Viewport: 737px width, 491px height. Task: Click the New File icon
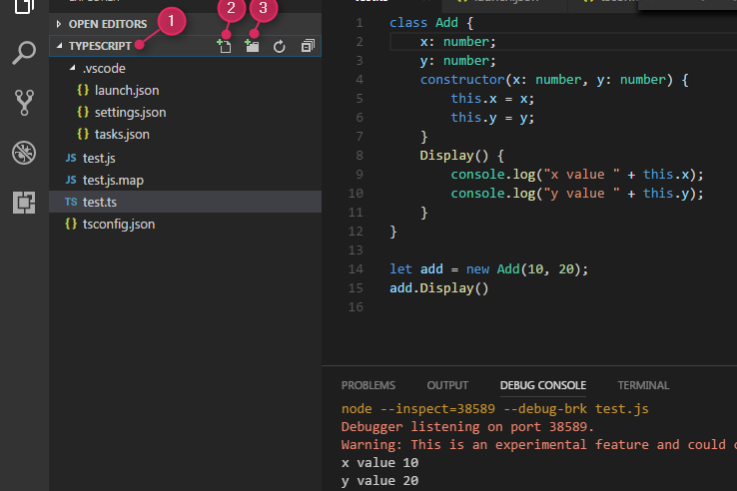tap(224, 46)
